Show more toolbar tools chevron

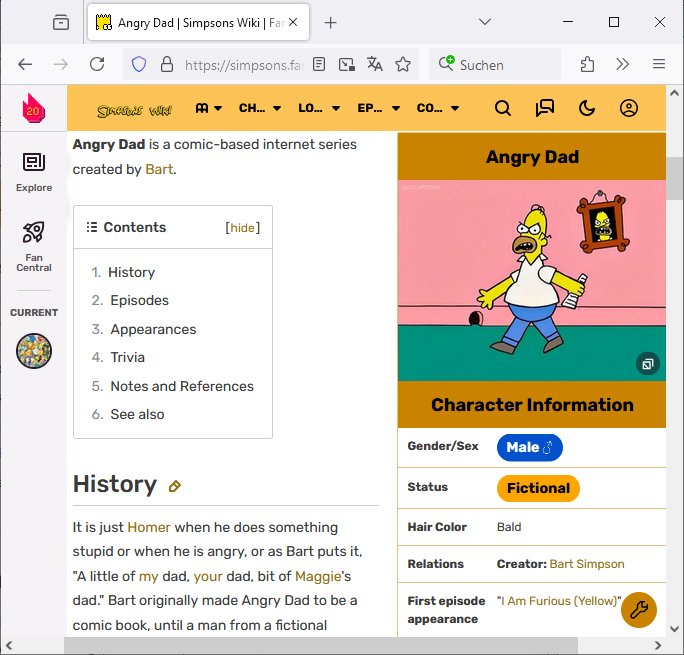[622, 65]
